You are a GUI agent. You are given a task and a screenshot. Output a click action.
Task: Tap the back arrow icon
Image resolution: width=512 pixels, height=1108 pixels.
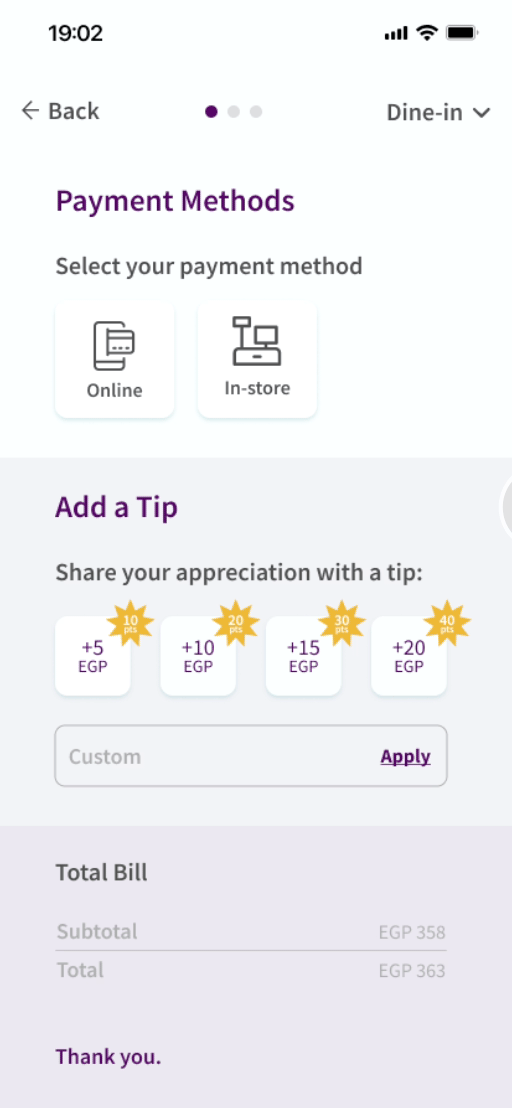click(30, 110)
